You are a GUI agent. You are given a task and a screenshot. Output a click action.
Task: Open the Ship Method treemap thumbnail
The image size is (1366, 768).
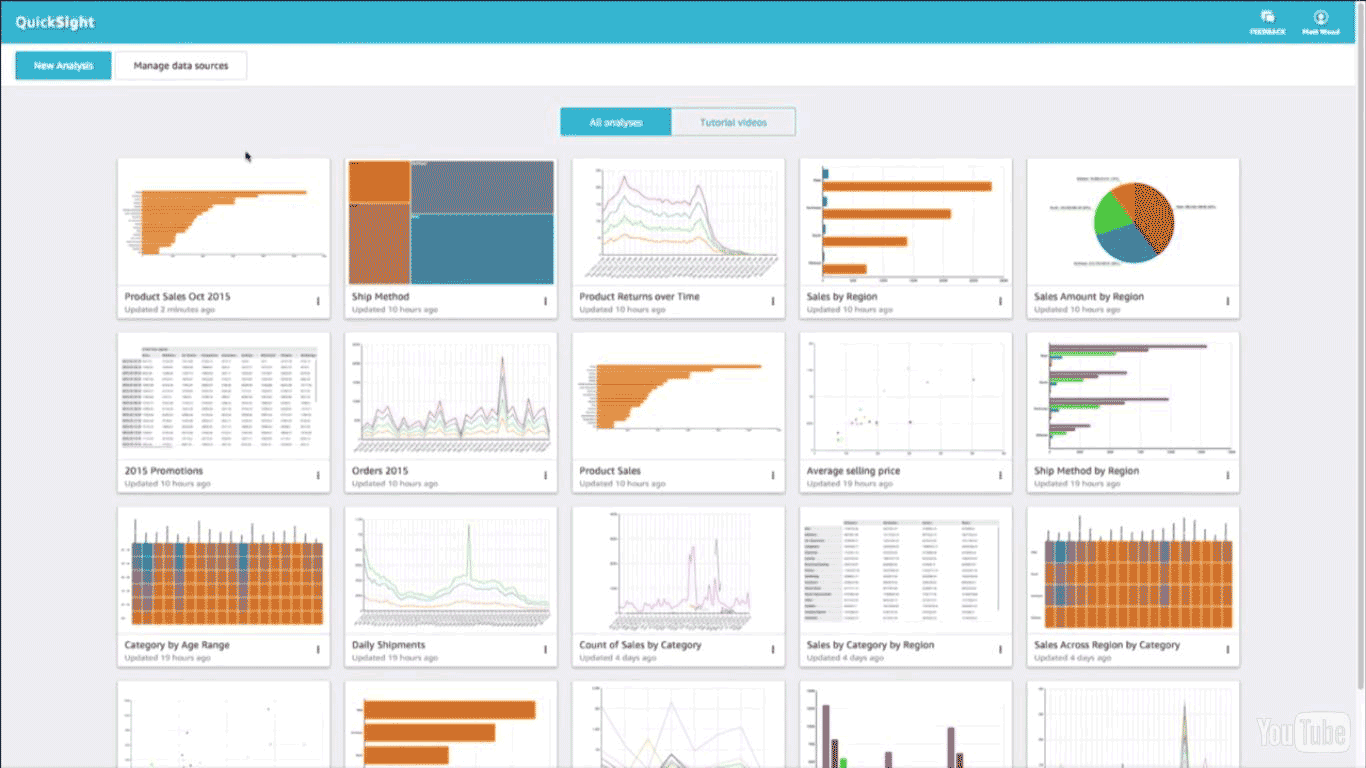(x=451, y=222)
